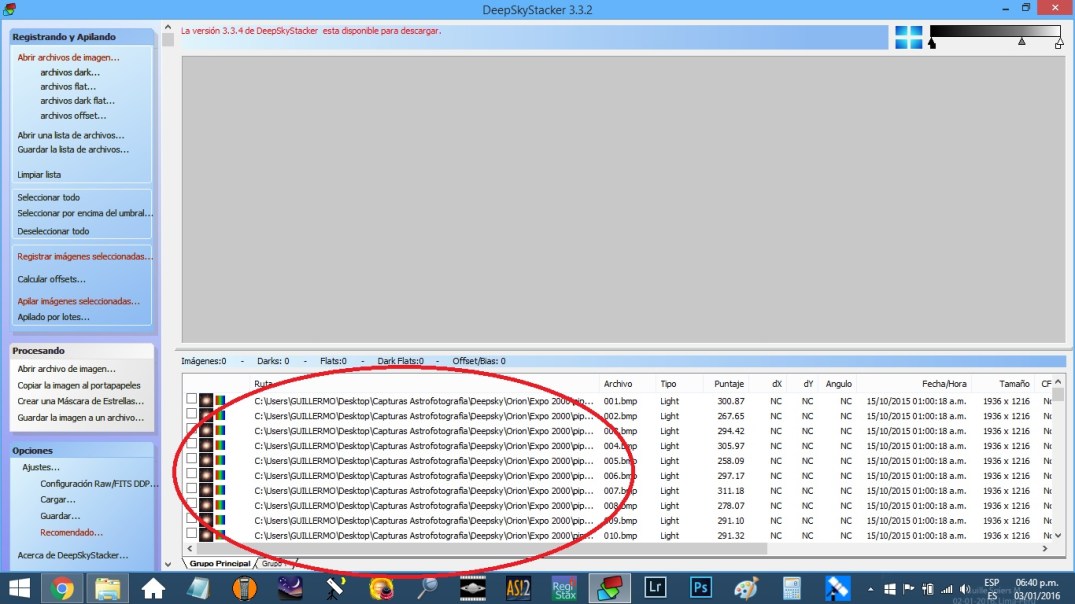This screenshot has height=604, width=1075.
Task: Enable the checkbox for 008.bmp
Action: pos(192,504)
